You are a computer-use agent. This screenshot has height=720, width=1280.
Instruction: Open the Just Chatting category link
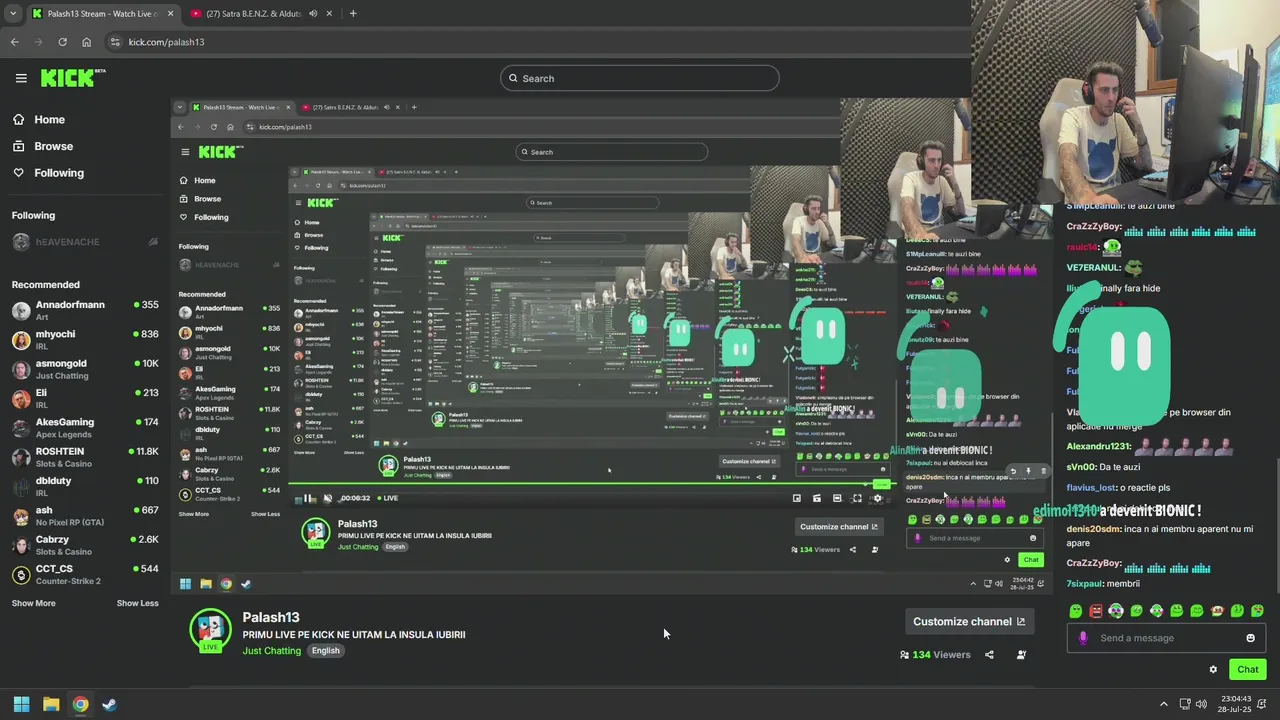[271, 651]
